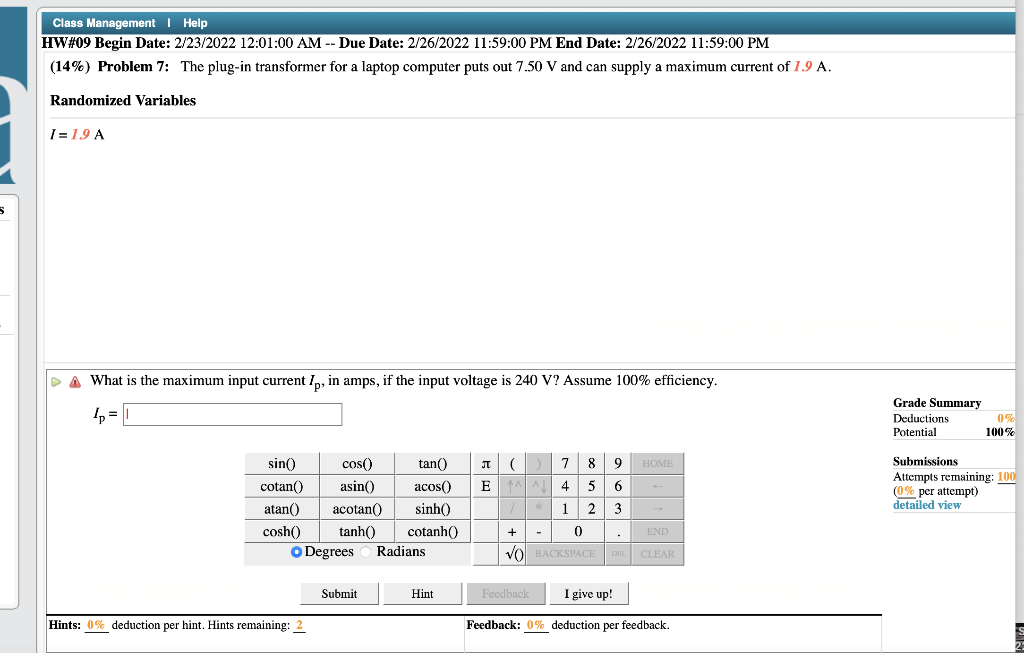Click the DEL key on the keypad
This screenshot has height=653, width=1024.
tap(617, 553)
